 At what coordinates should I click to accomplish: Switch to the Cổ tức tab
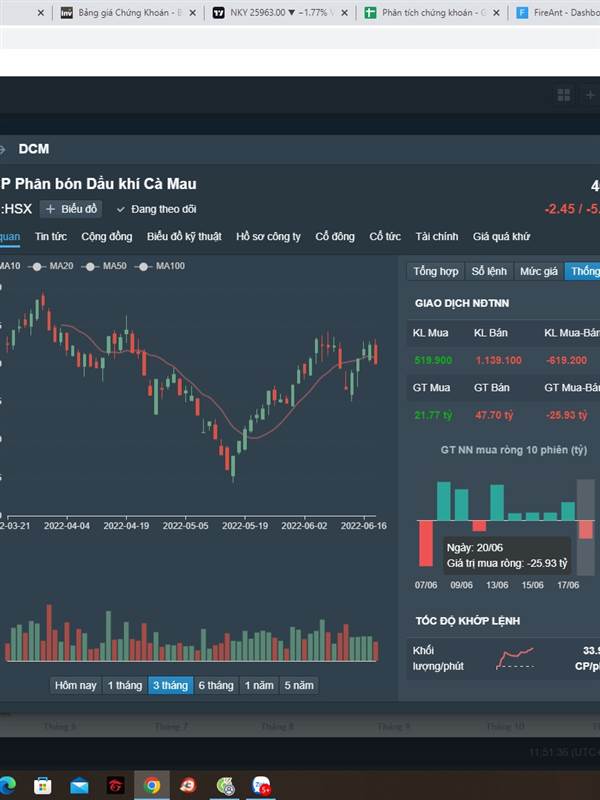[x=385, y=236]
